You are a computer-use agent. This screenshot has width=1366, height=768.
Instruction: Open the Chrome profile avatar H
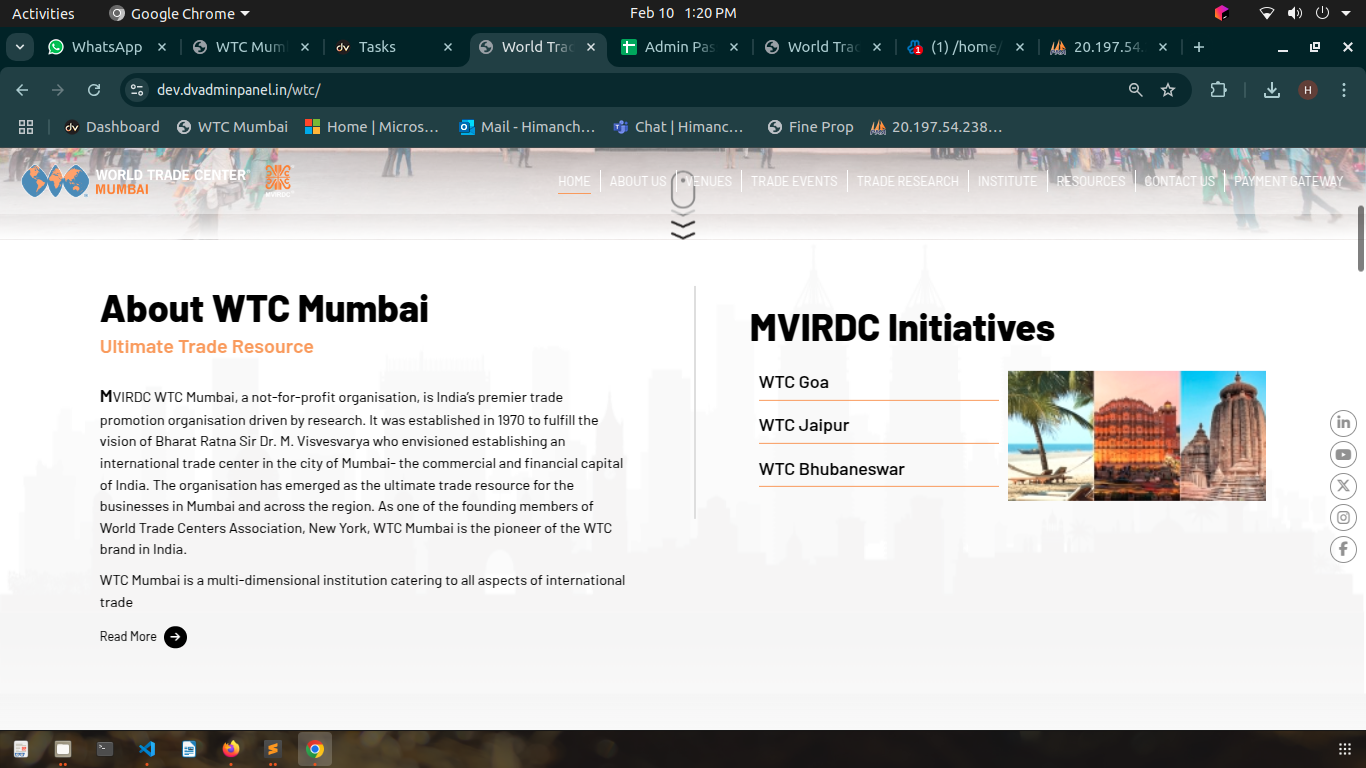click(x=1308, y=90)
